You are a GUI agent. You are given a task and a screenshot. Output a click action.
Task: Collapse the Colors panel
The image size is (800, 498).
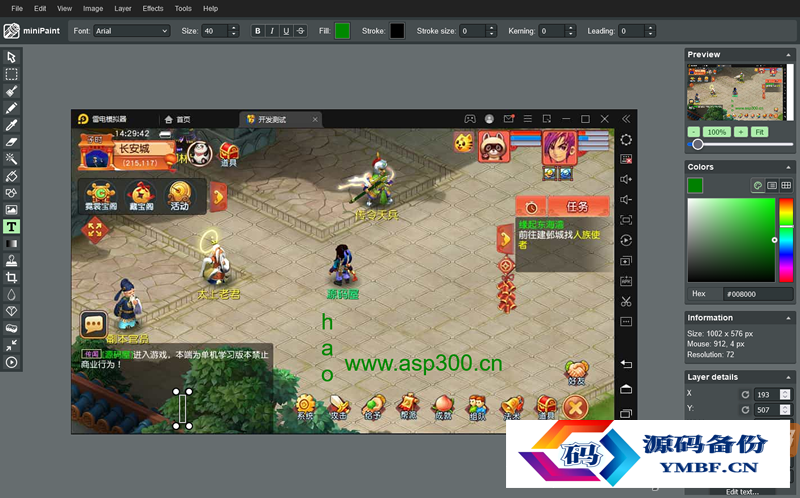tap(788, 167)
